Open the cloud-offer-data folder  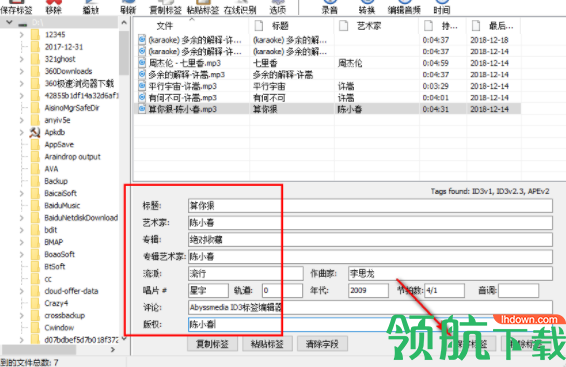click(x=71, y=291)
